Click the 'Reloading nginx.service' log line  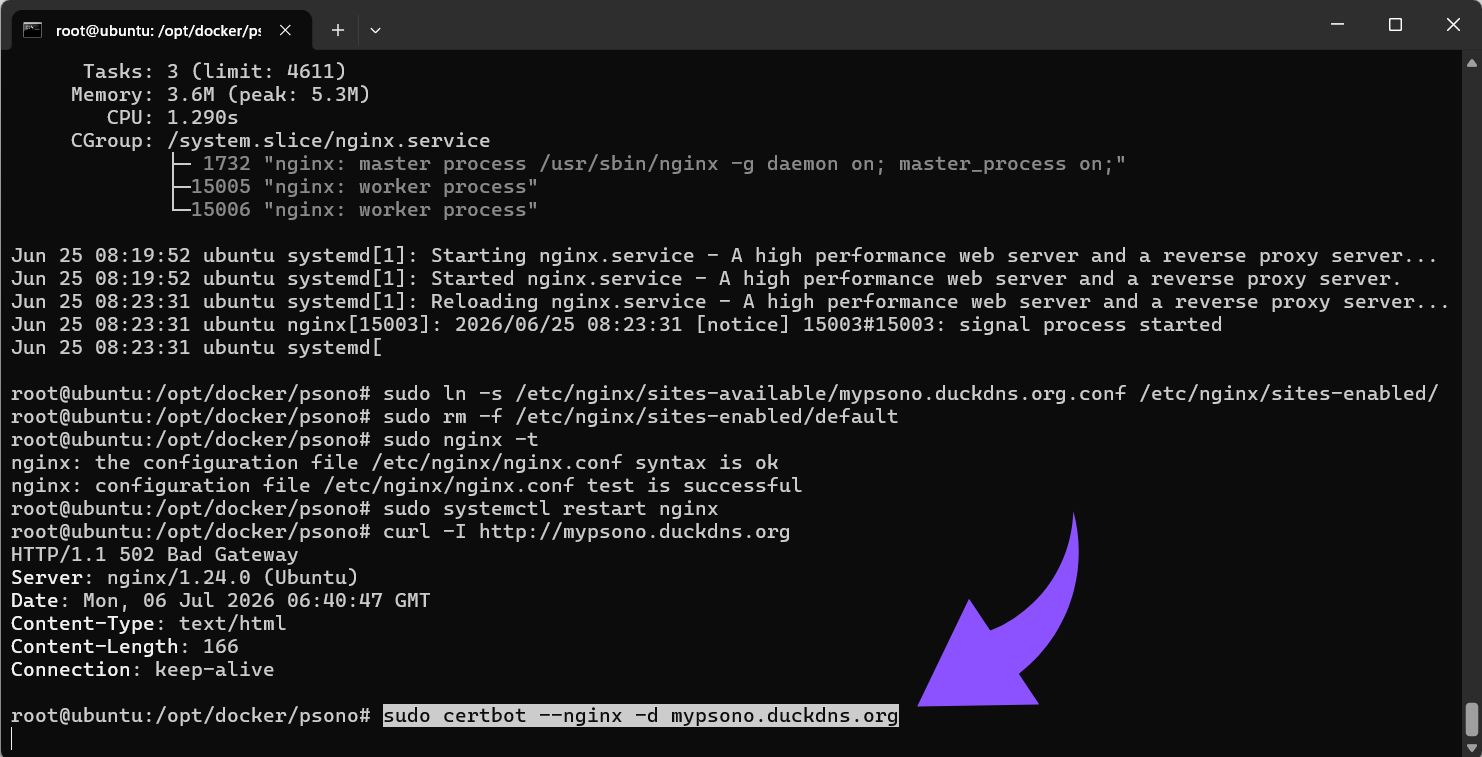coord(731,302)
